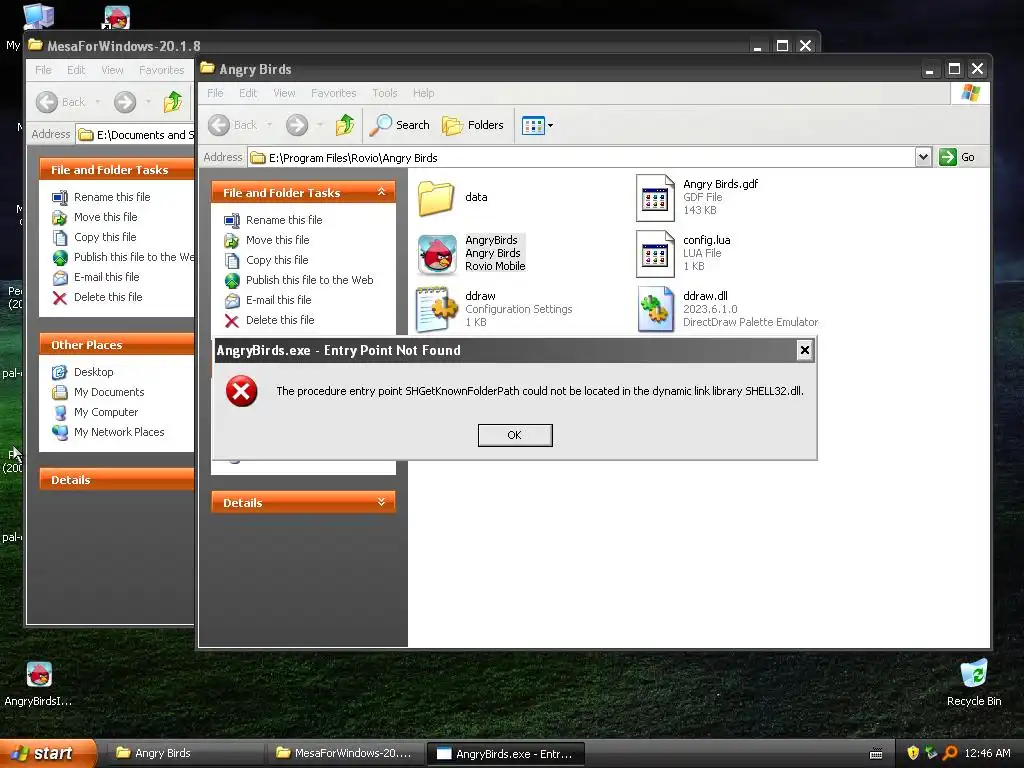Select the Angry Birds icon at top of desktop

point(116,17)
